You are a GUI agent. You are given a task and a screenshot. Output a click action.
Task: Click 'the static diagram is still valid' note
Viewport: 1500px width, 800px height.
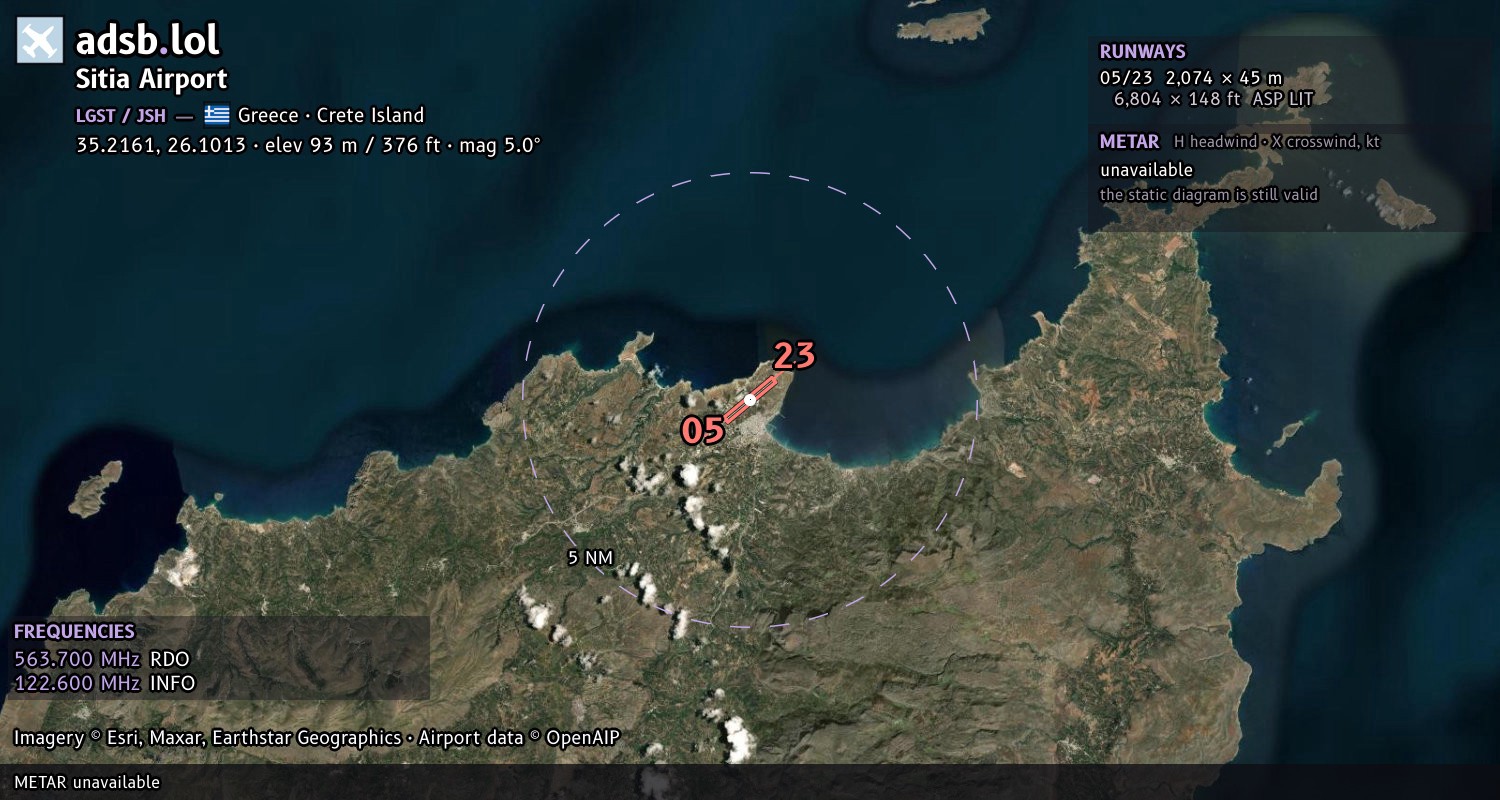coord(1209,195)
